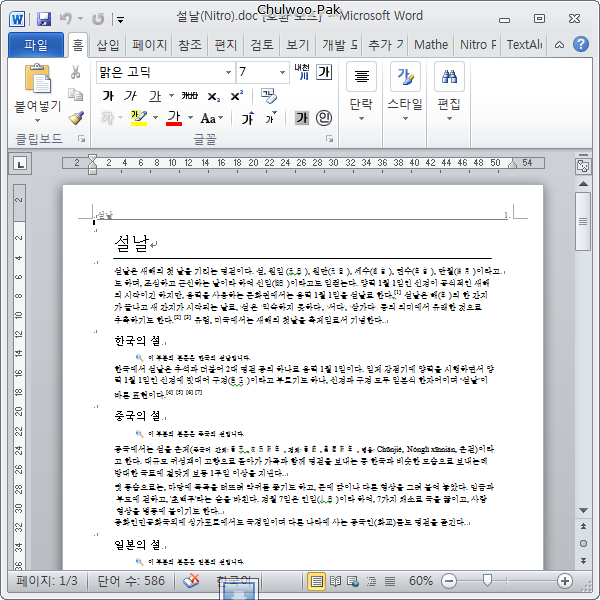The image size is (600, 600).
Task: Toggle superscript x² formatting
Action: pyautogui.click(x=236, y=96)
